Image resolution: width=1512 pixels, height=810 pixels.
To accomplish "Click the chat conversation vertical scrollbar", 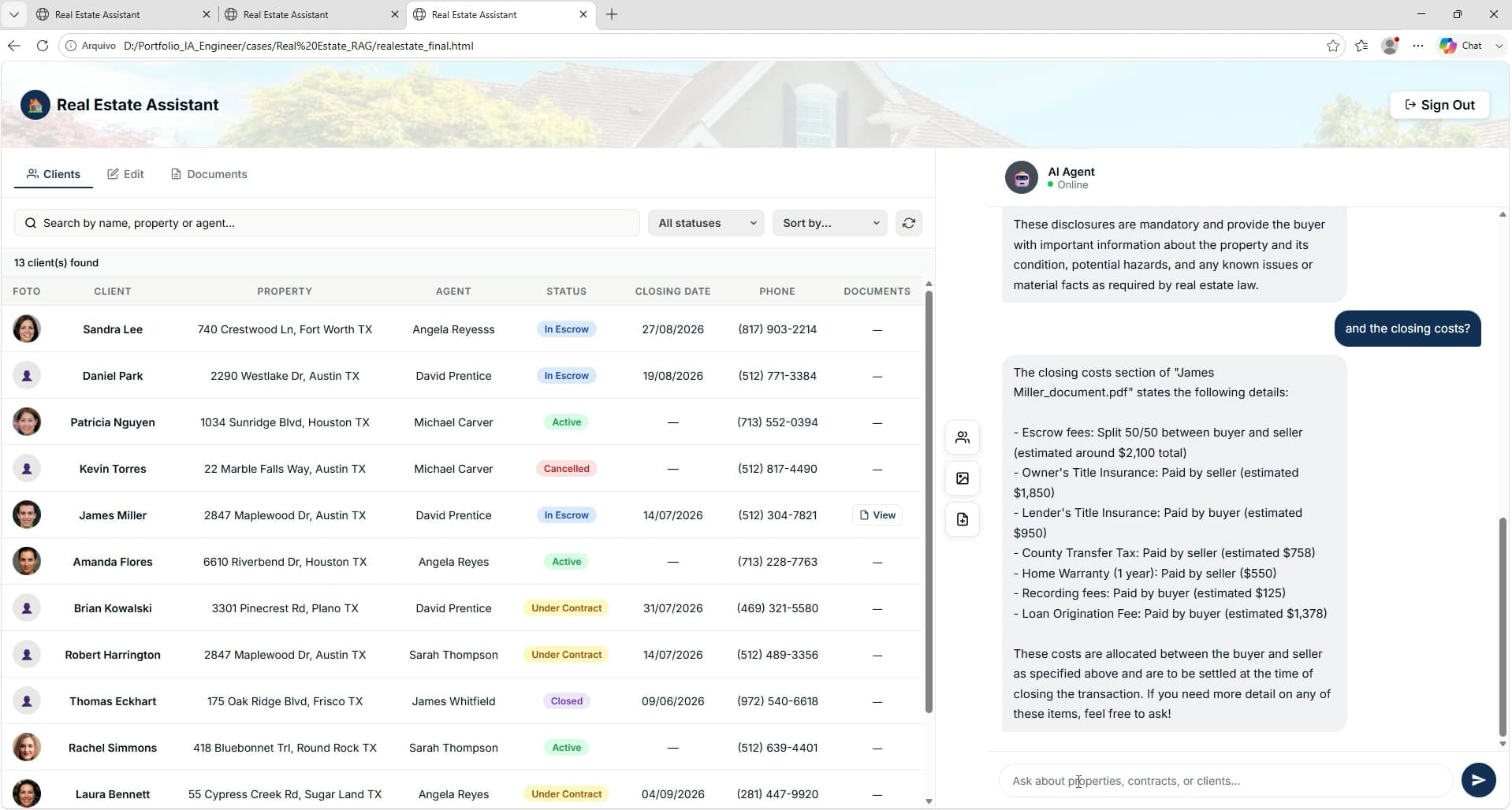I will pos(1503,626).
